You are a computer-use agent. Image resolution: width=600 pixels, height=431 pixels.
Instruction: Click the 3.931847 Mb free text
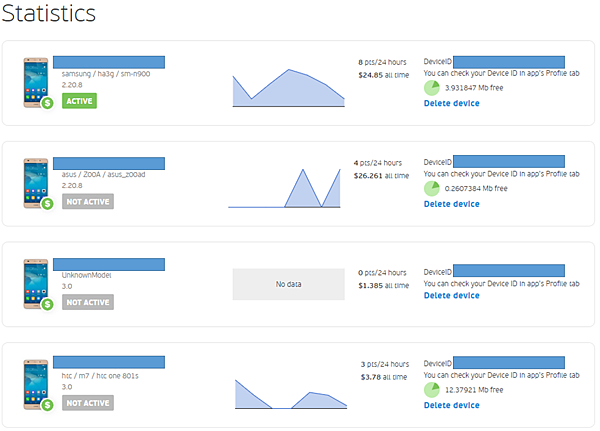pyautogui.click(x=474, y=88)
